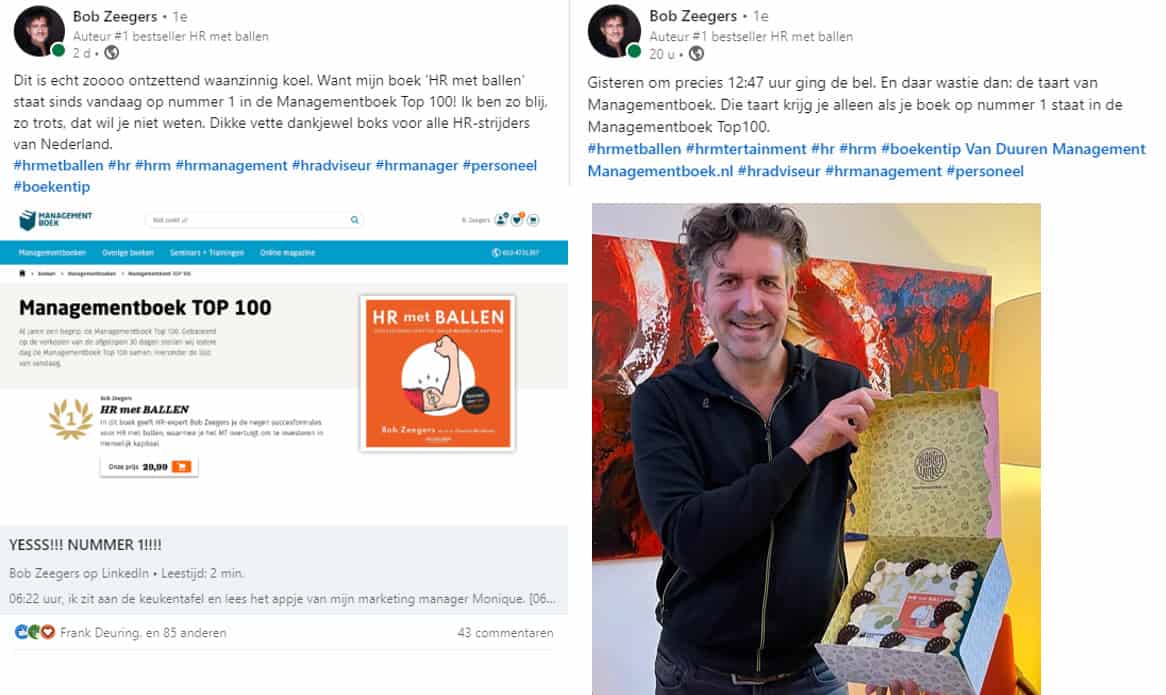Viewport: 1166px width, 695px height.
Task: Open the HR met BALLEN book cover
Action: pos(438,373)
